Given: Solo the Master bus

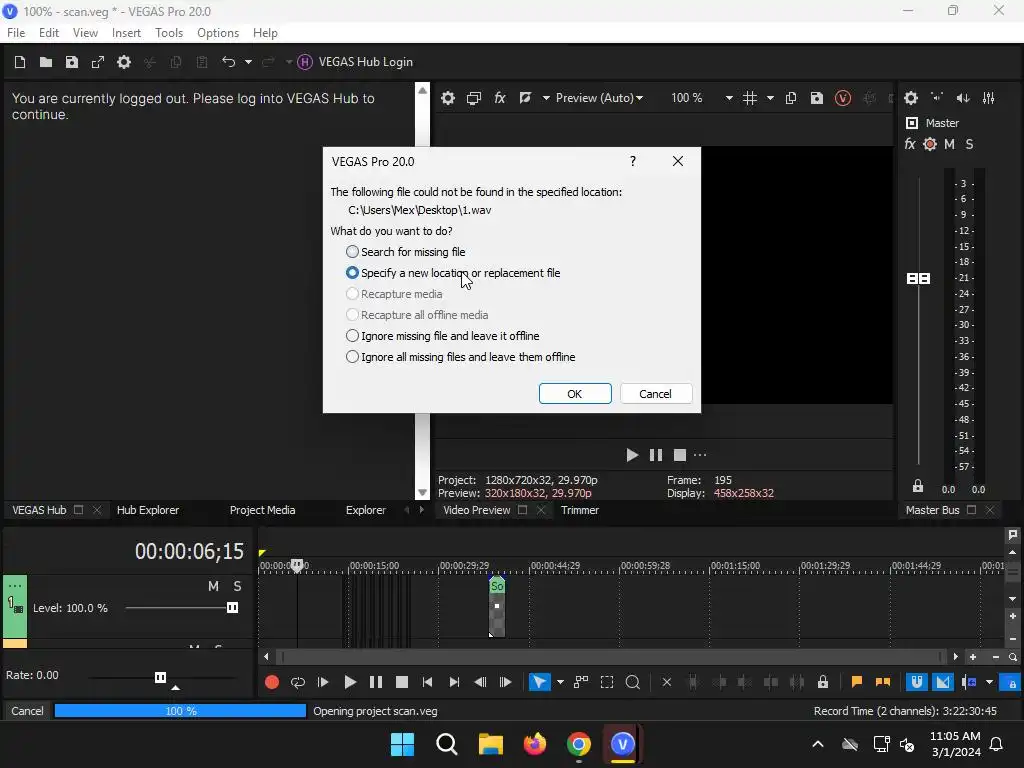Looking at the screenshot, I should pyautogui.click(x=969, y=144).
